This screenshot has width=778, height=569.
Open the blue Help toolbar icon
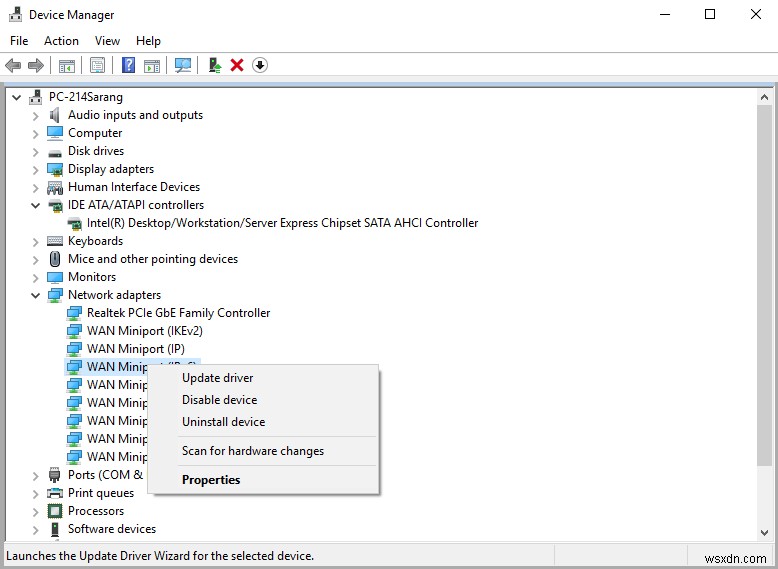point(129,65)
